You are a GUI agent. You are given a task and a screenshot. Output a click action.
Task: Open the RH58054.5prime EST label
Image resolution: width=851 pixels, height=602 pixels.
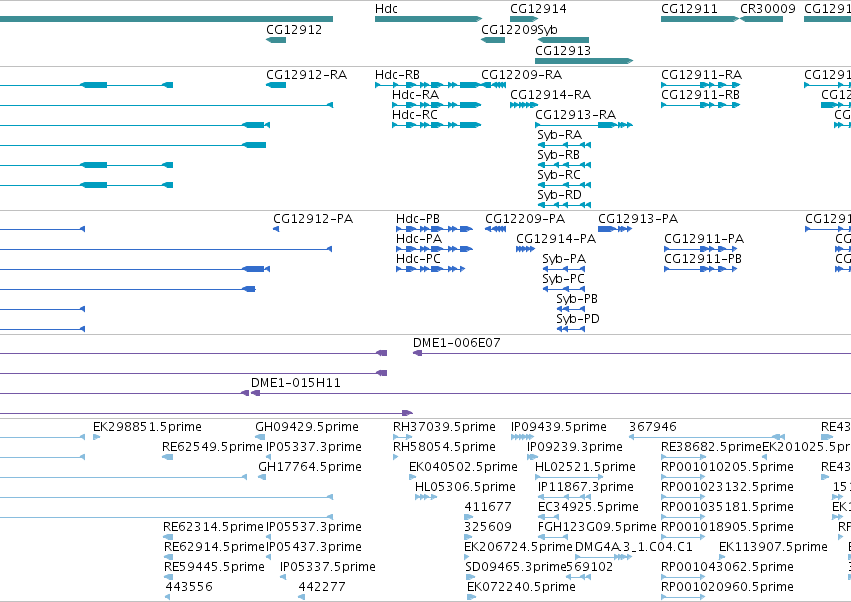pos(444,447)
